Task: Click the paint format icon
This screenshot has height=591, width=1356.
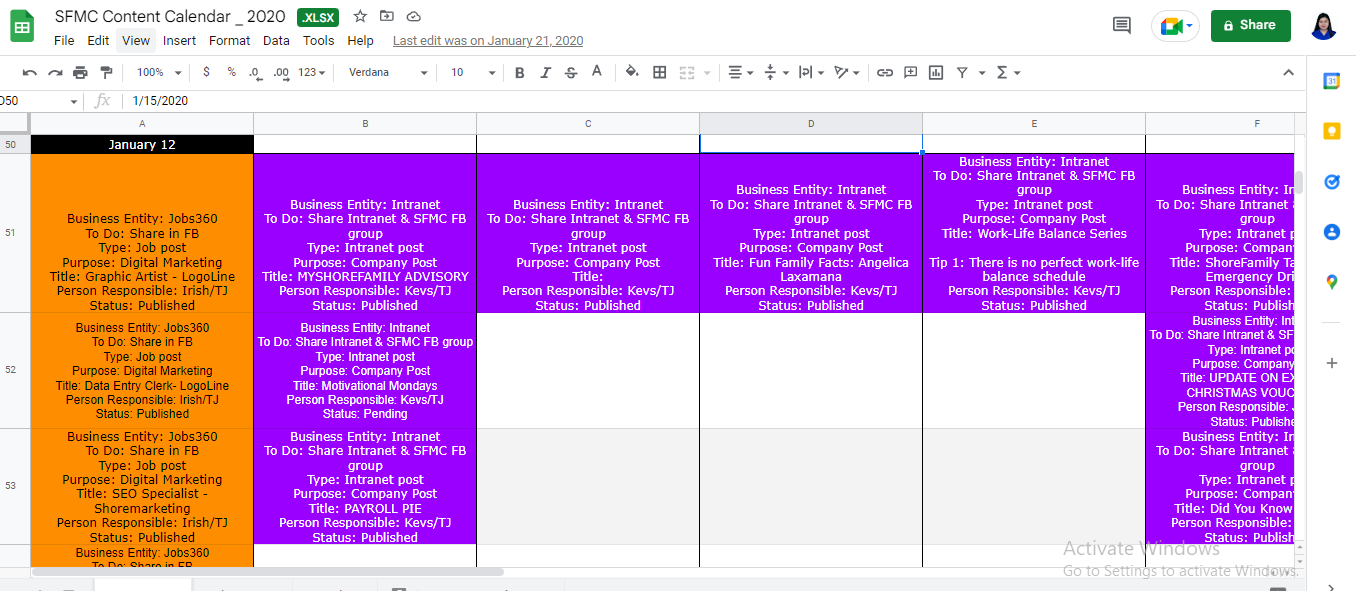Action: [x=106, y=73]
